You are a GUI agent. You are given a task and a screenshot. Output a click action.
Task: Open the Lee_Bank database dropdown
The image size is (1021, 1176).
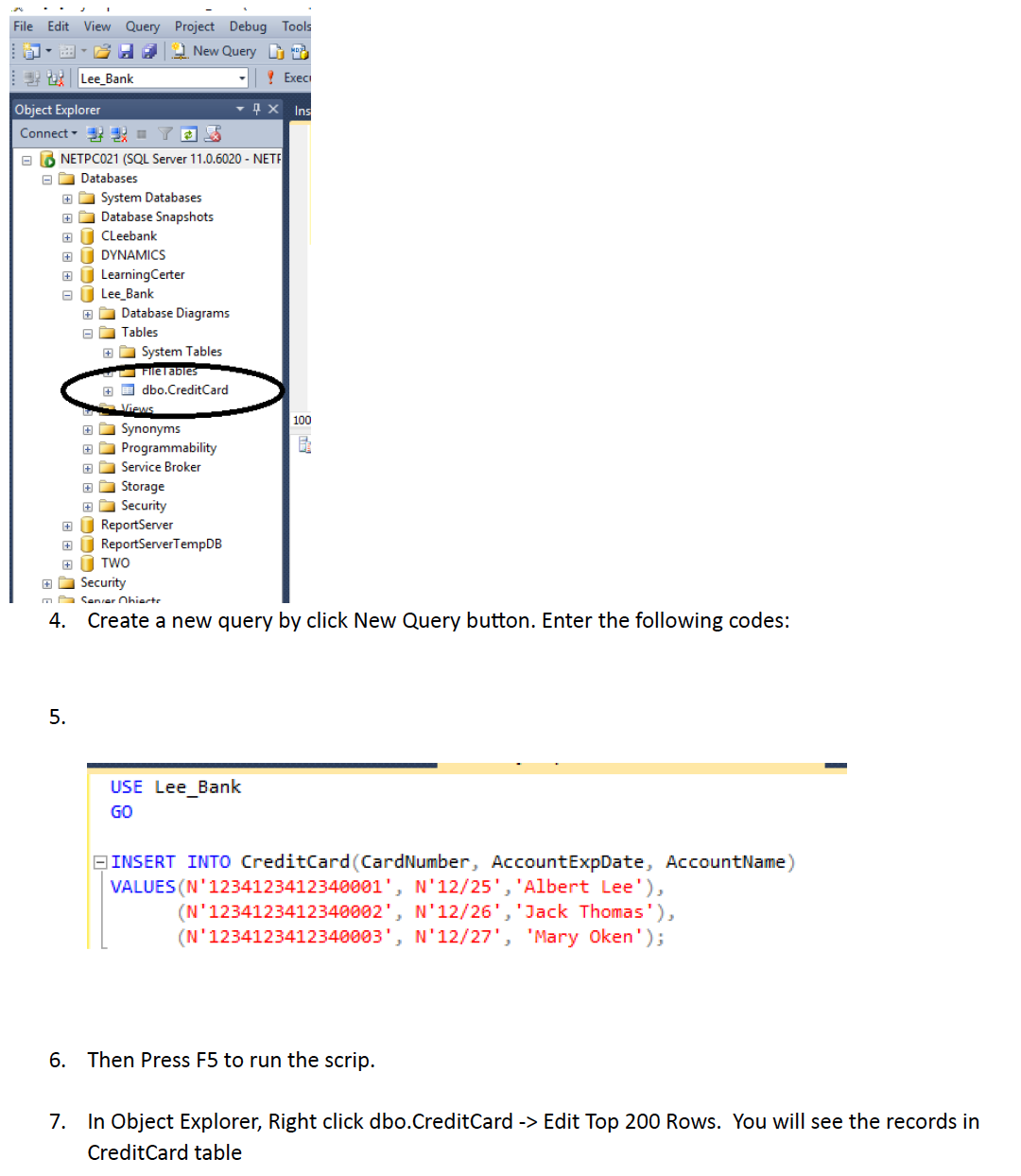(243, 78)
